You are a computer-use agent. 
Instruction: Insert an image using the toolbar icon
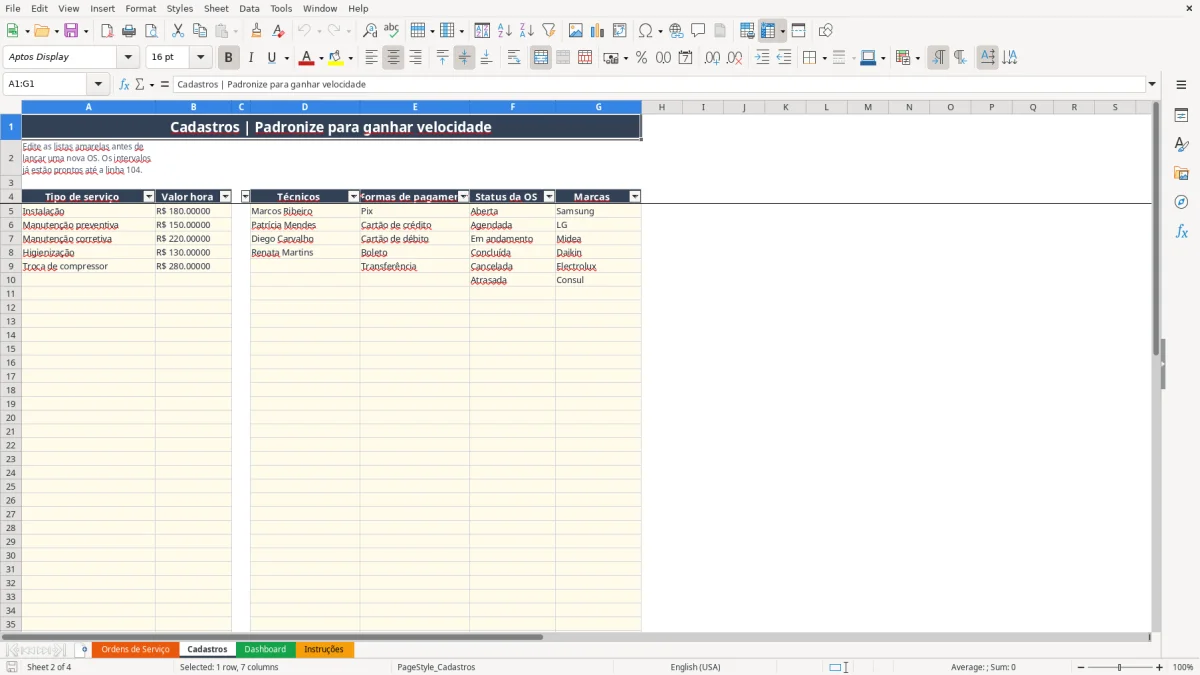click(576, 31)
